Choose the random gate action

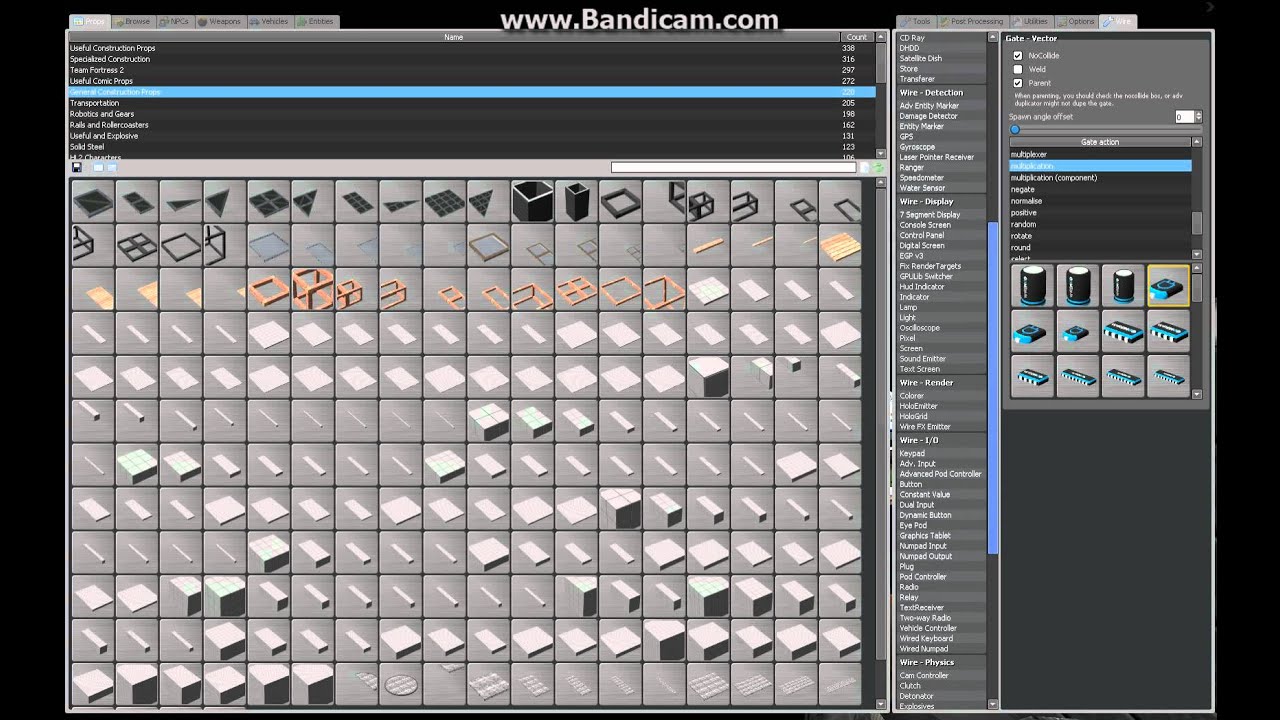[1100, 224]
